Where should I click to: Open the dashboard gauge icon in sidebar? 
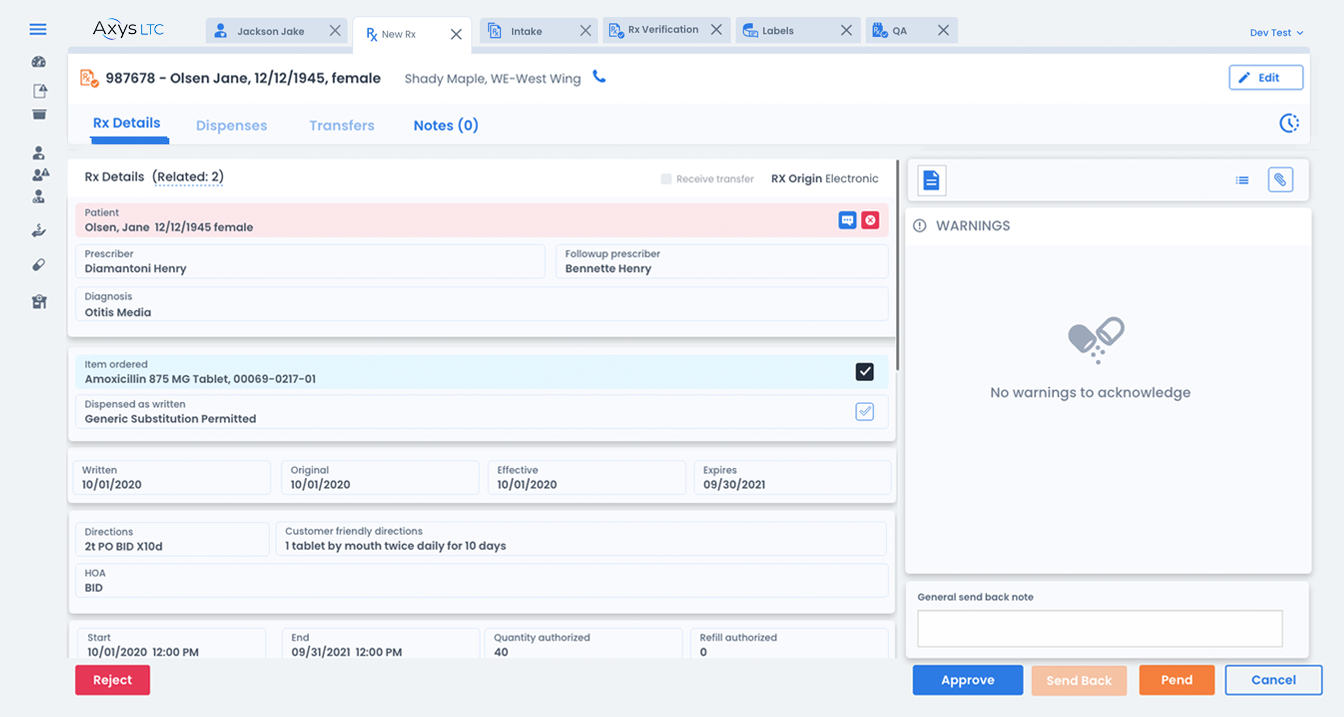[x=39, y=62]
